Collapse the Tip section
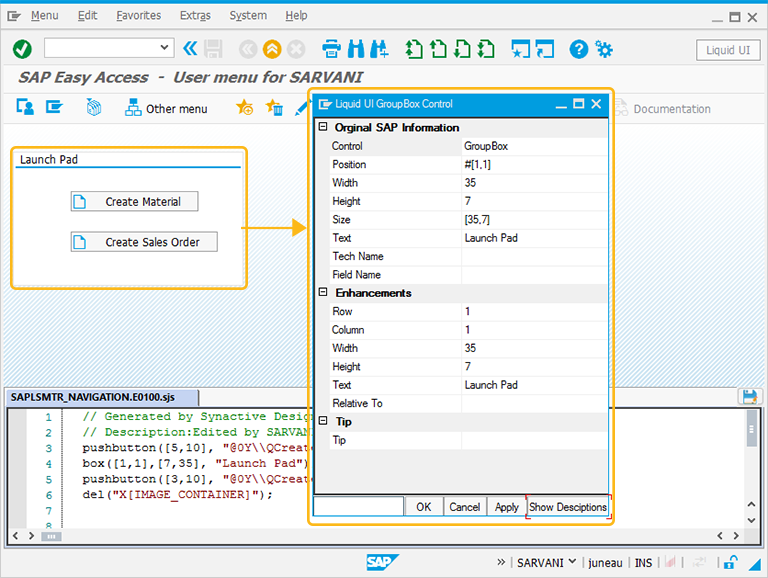The width and height of the screenshot is (768, 578). pyautogui.click(x=323, y=421)
